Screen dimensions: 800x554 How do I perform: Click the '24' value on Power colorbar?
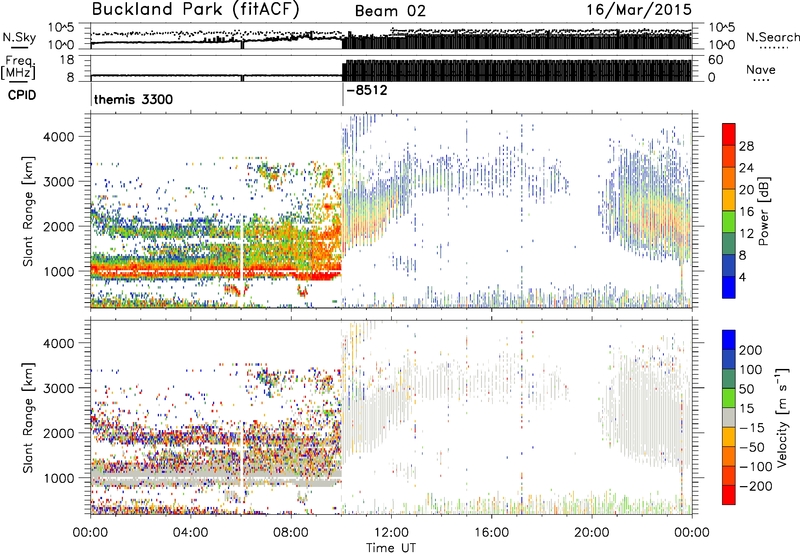click(746, 168)
